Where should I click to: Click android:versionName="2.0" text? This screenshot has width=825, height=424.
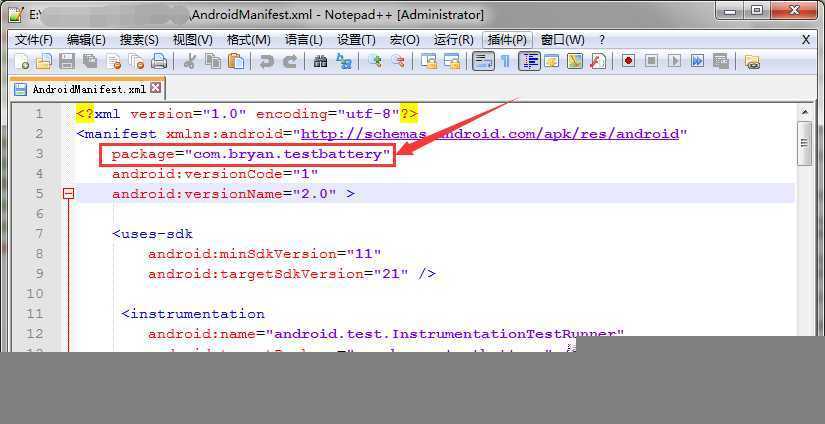tap(224, 194)
